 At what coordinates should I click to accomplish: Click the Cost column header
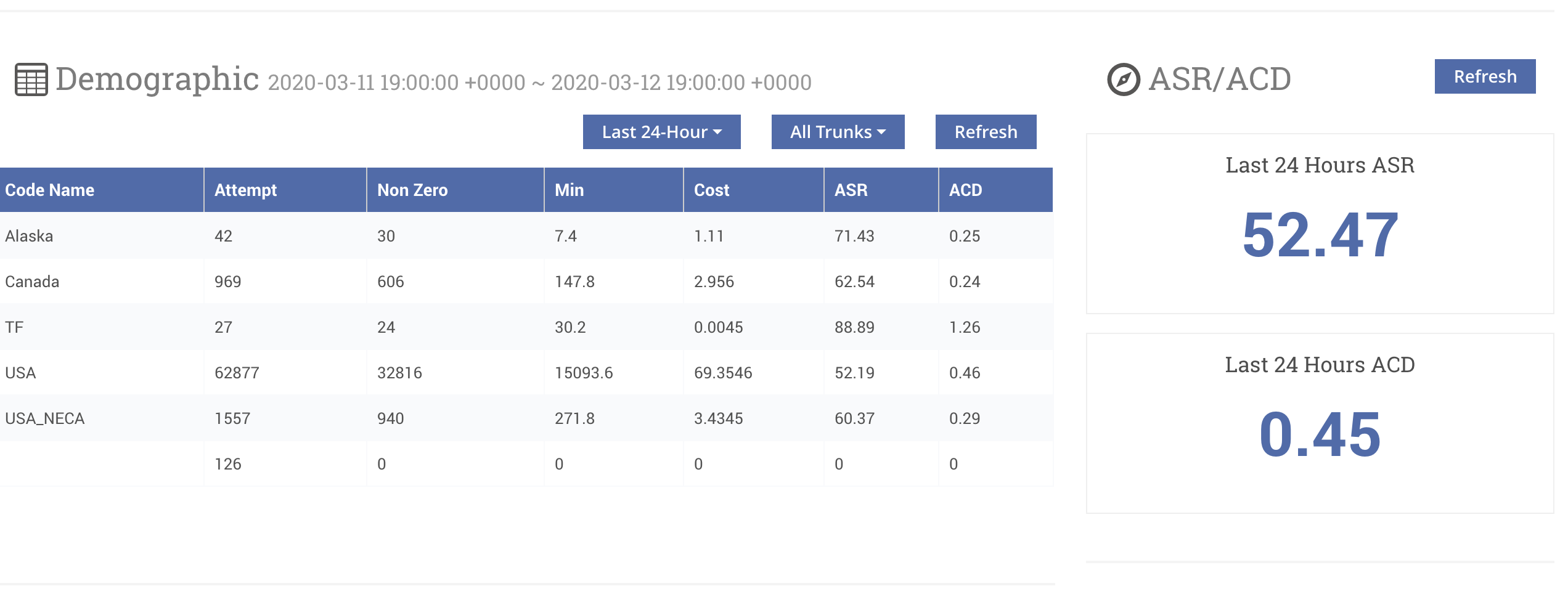[x=711, y=190]
